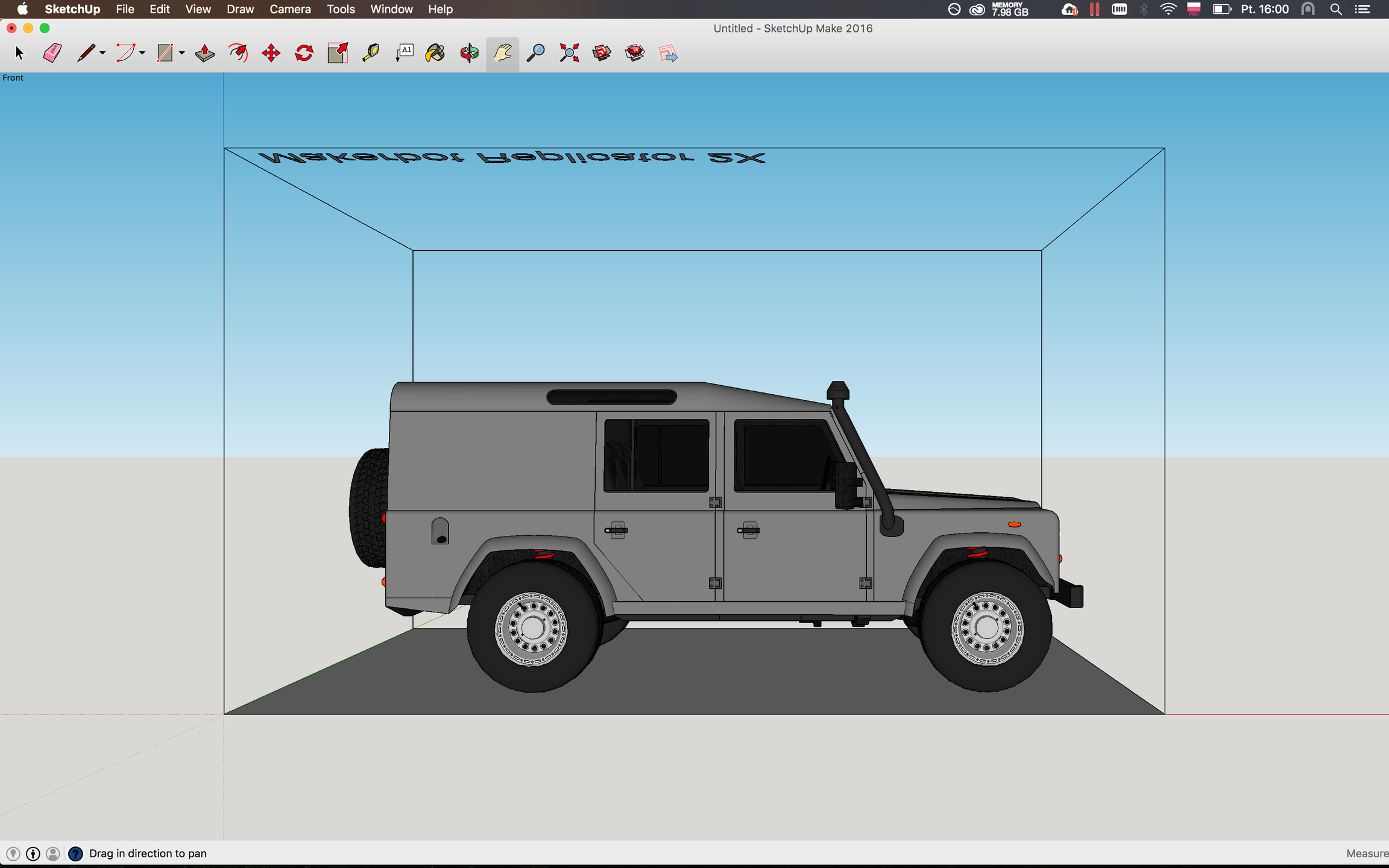The image size is (1389, 868).
Task: Expand the Line tool dropdown arrow
Action: [x=102, y=54]
